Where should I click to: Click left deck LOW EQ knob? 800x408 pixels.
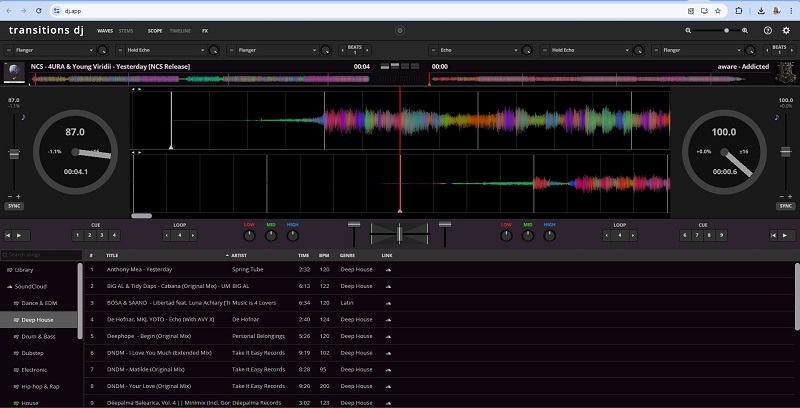[249, 236]
